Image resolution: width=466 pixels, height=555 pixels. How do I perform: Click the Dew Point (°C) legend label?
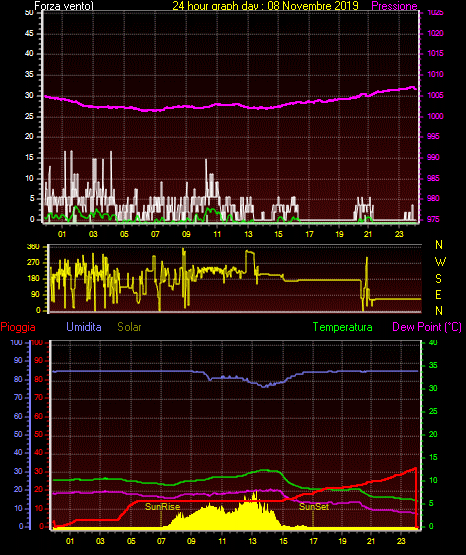pyautogui.click(x=427, y=327)
